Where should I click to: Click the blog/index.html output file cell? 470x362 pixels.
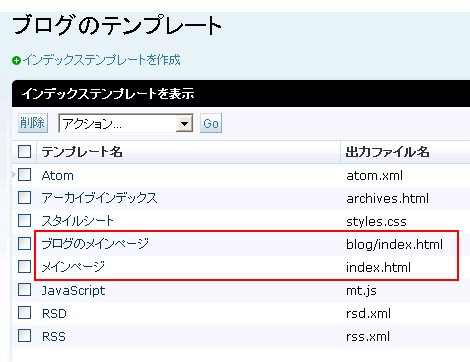[394, 245]
